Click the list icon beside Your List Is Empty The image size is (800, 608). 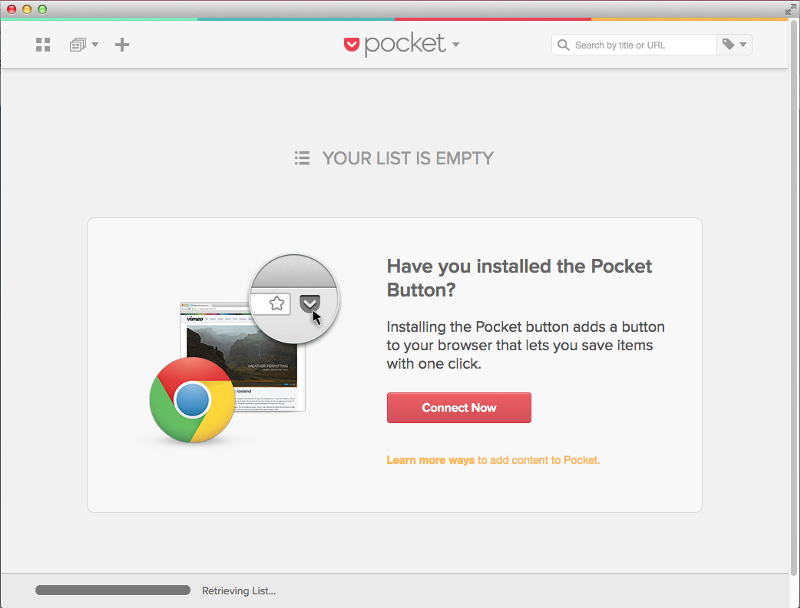(x=302, y=158)
